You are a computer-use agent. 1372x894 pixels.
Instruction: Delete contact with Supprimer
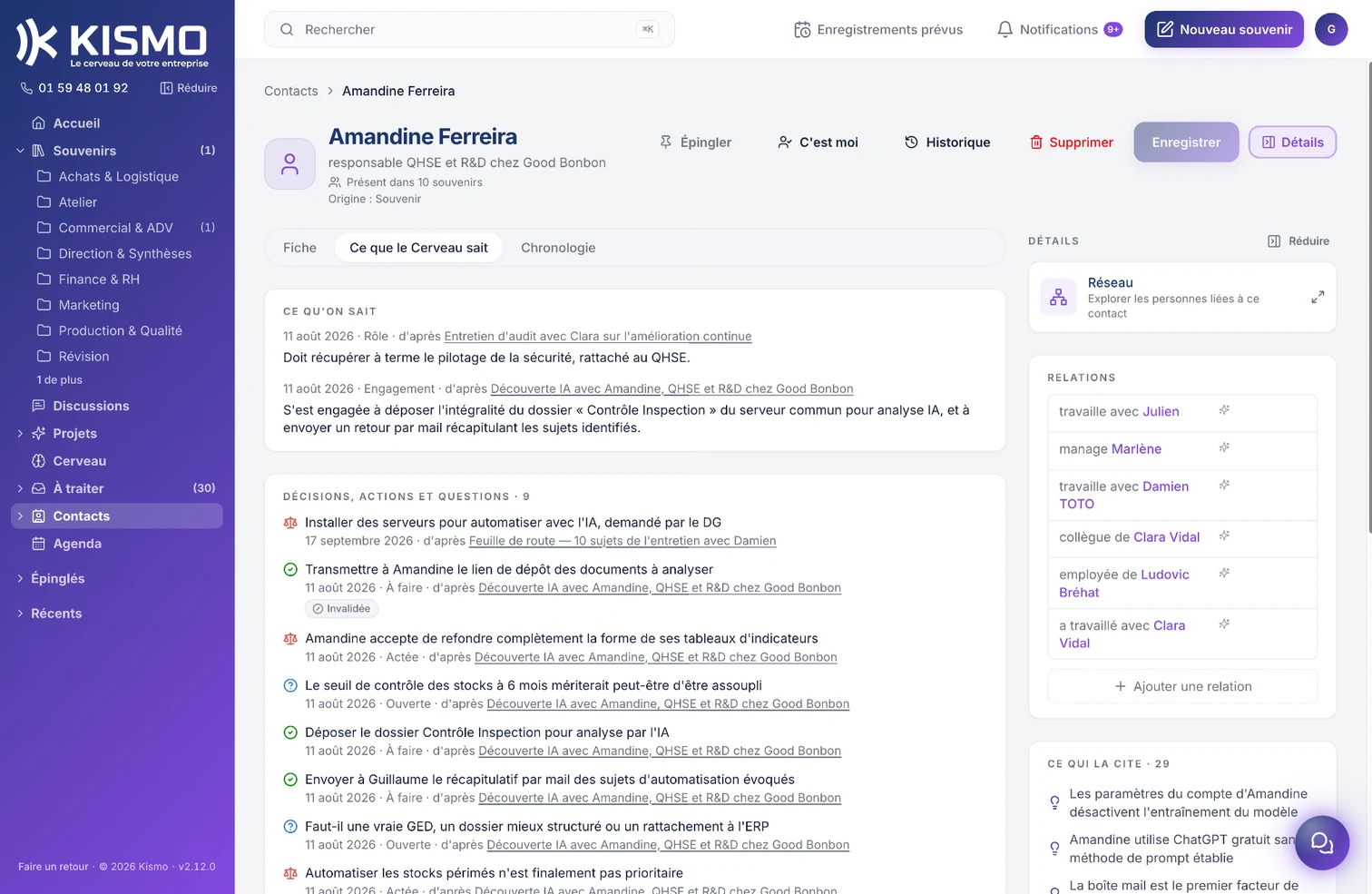click(x=1071, y=142)
